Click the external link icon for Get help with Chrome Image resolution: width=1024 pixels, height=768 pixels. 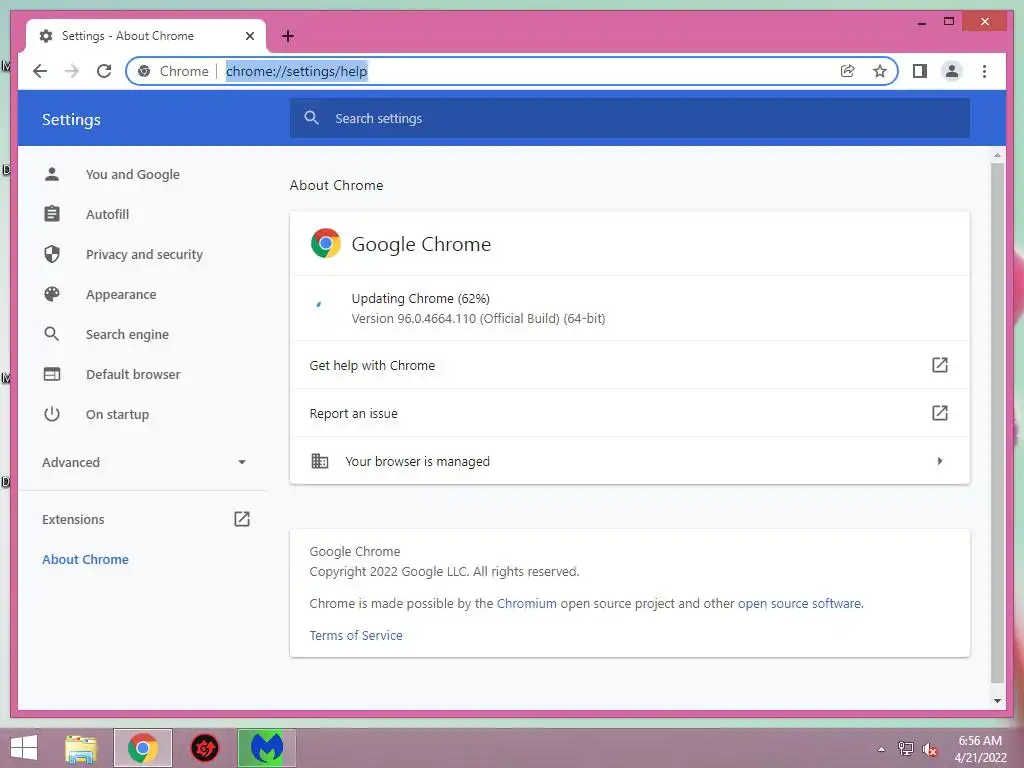coord(939,365)
